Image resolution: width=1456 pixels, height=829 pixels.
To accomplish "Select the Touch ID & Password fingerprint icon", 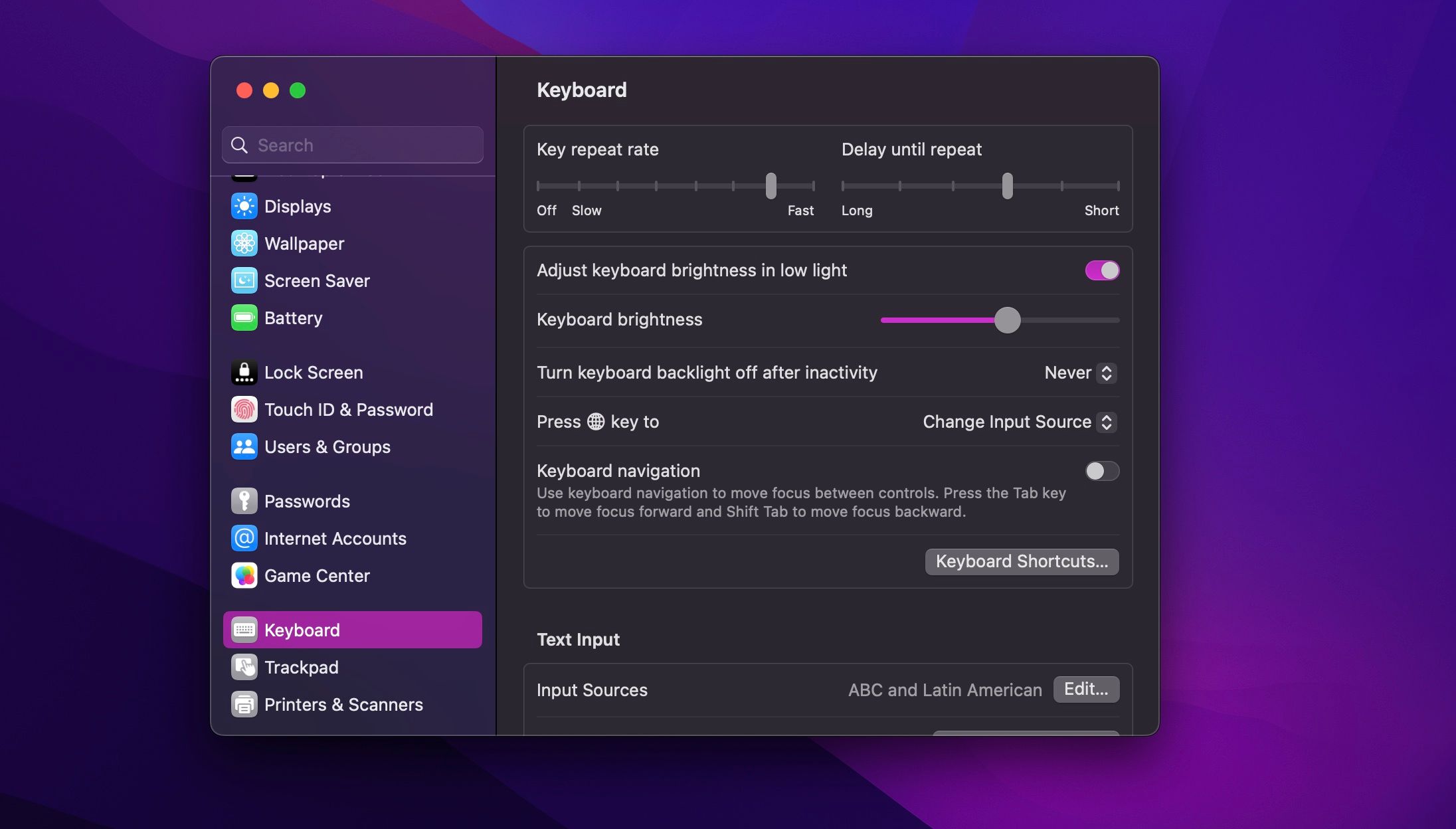I will [x=244, y=409].
